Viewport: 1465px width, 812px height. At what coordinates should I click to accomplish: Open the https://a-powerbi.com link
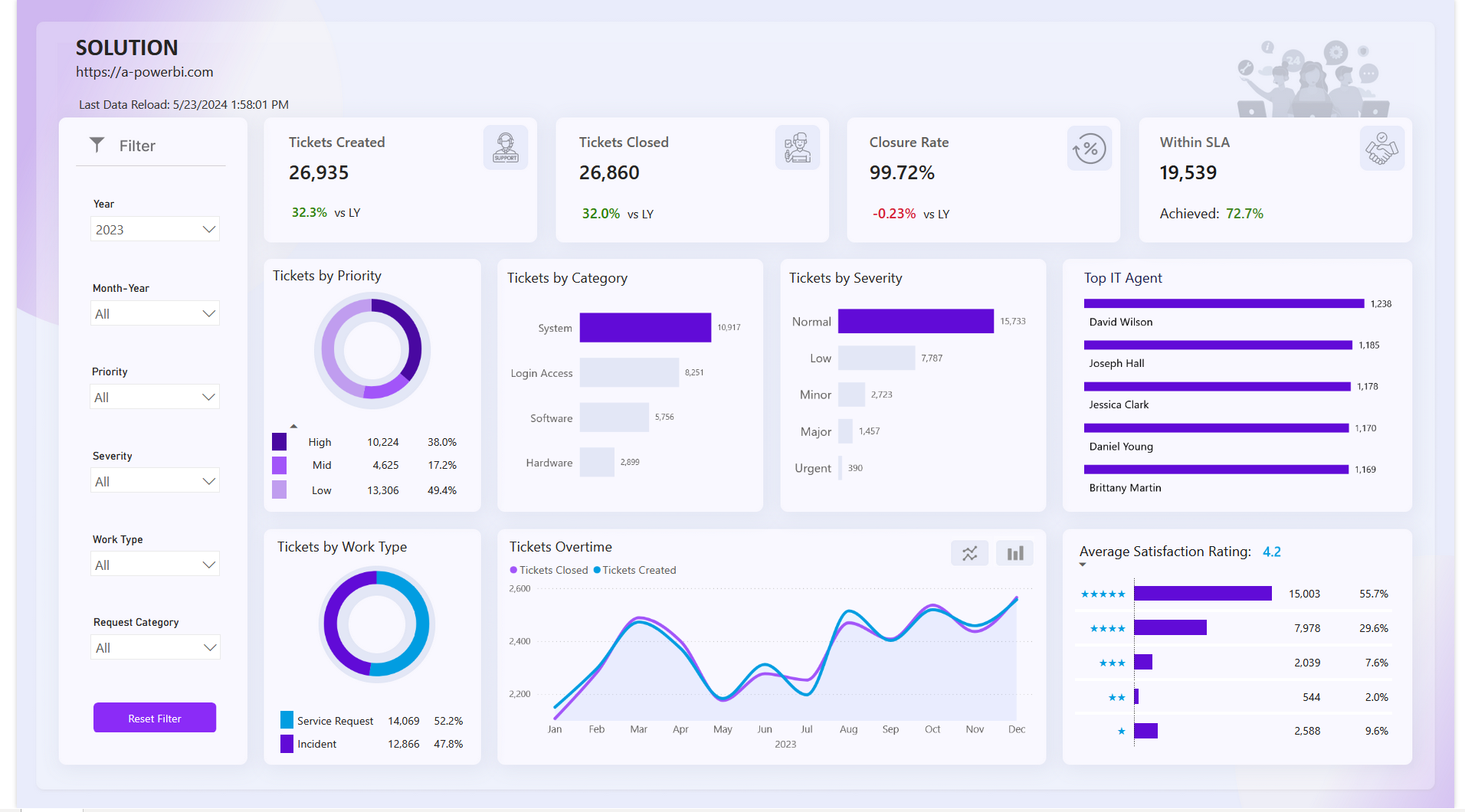[x=144, y=72]
